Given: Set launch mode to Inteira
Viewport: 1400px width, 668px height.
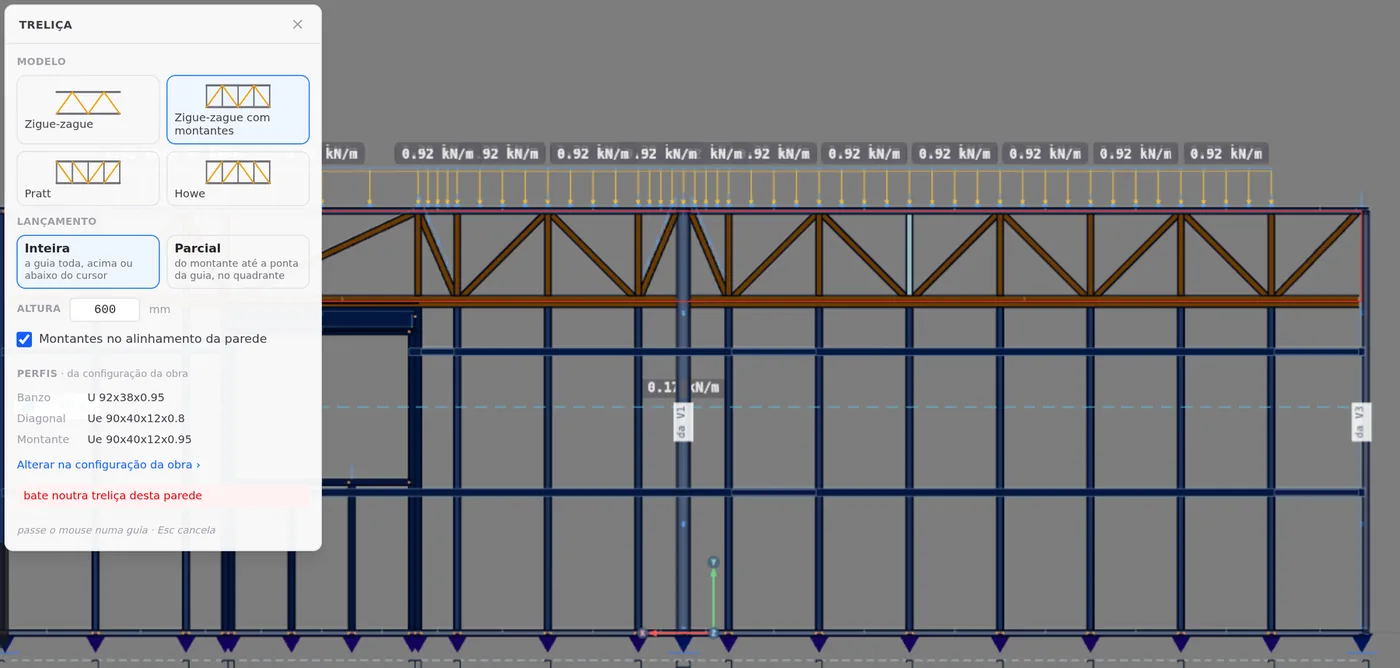Looking at the screenshot, I should 88,262.
